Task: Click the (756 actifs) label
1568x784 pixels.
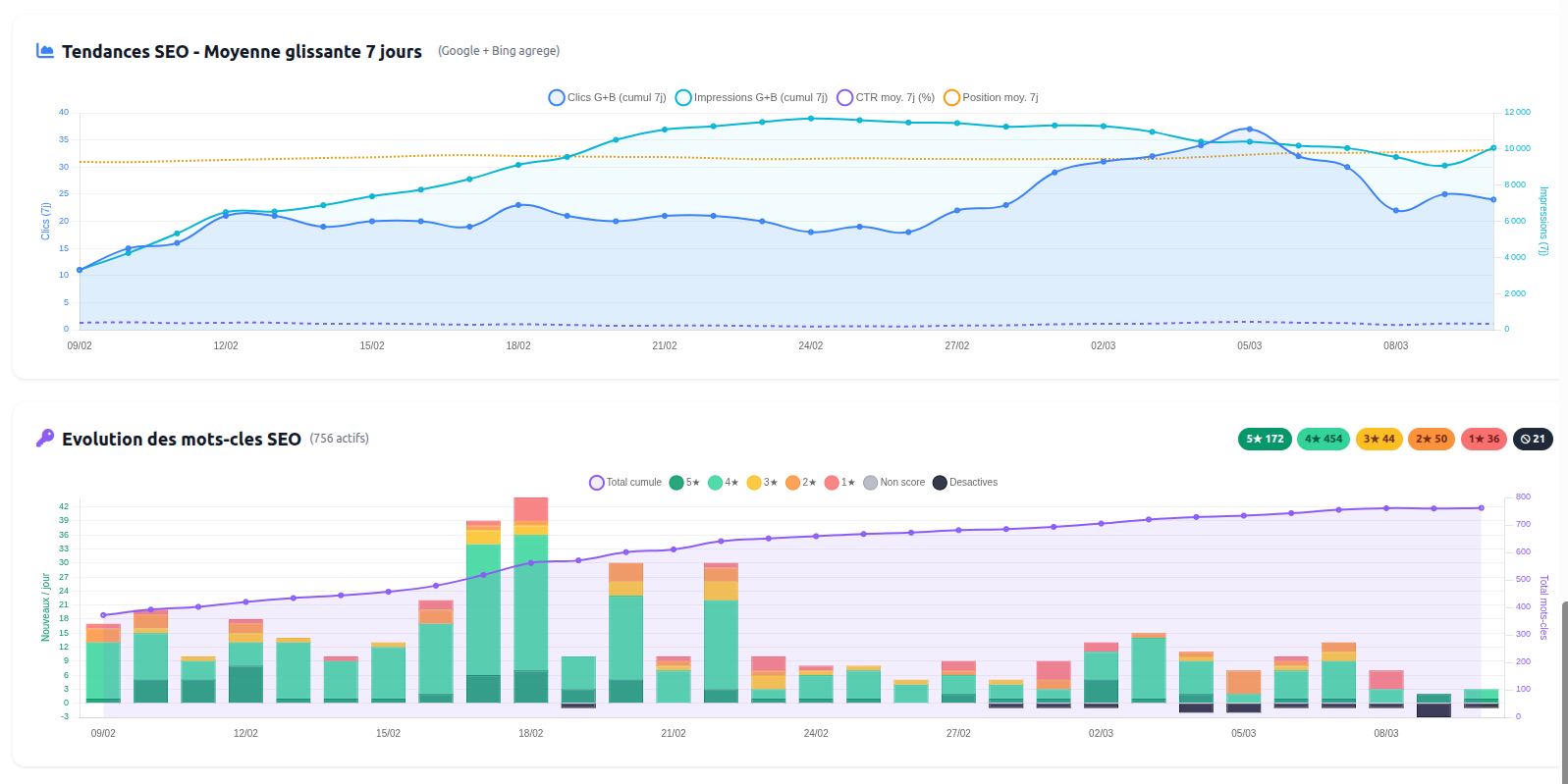Action: pyautogui.click(x=340, y=438)
